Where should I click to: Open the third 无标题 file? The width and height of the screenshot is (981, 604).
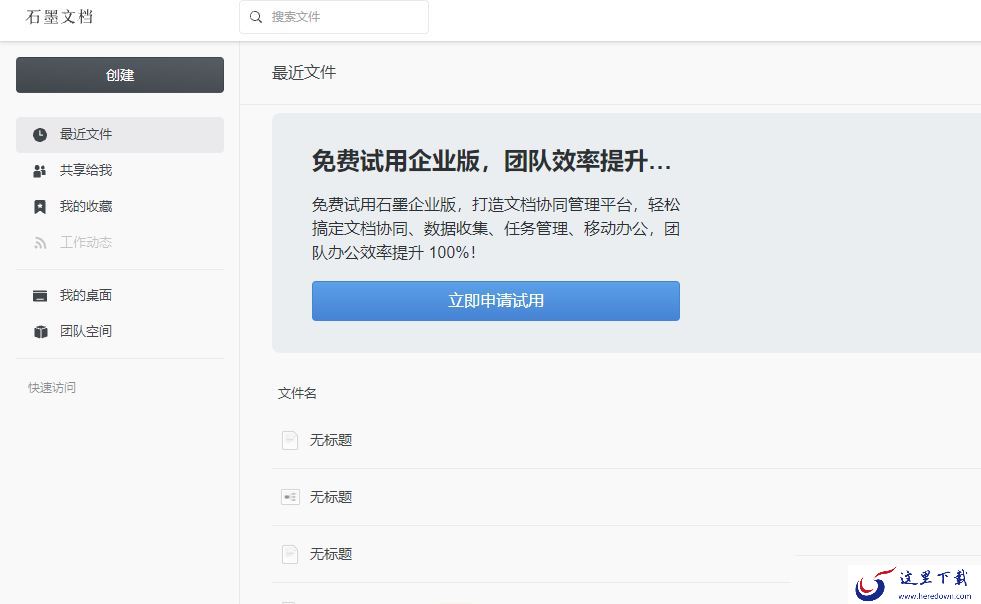tap(331, 554)
